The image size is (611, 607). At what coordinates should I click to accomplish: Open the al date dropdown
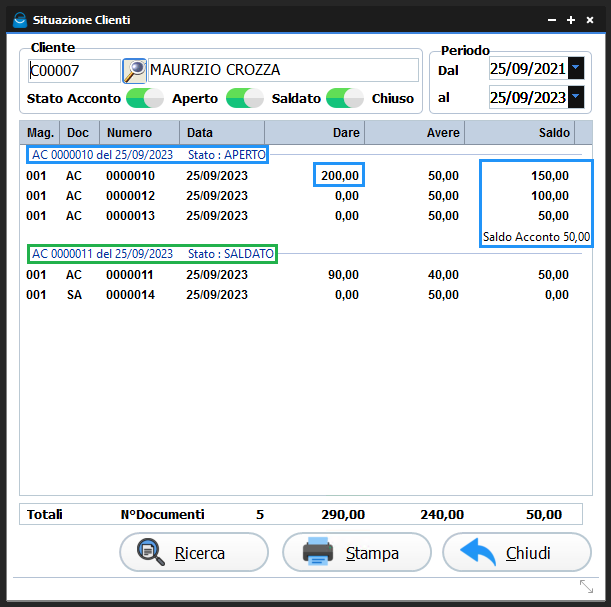(576, 97)
